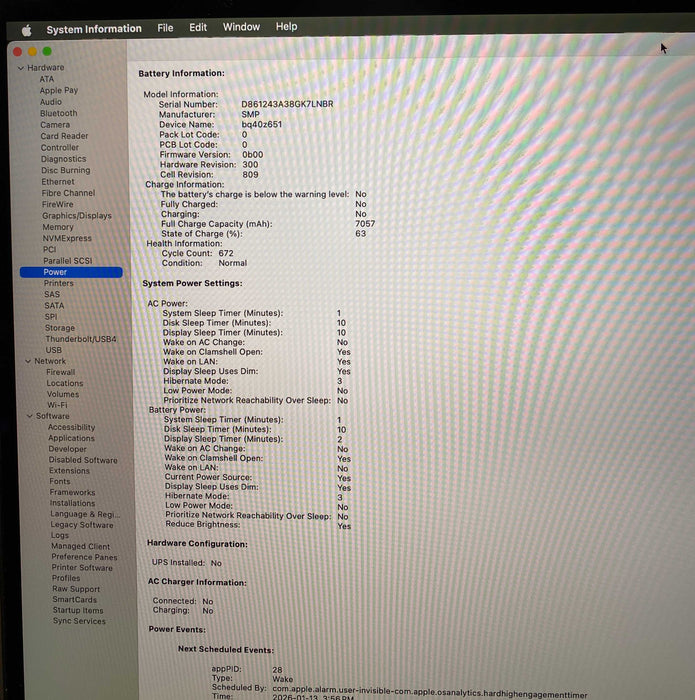This screenshot has height=700, width=695.
Task: Select Language & Region in the sidebar
Action: [x=85, y=514]
